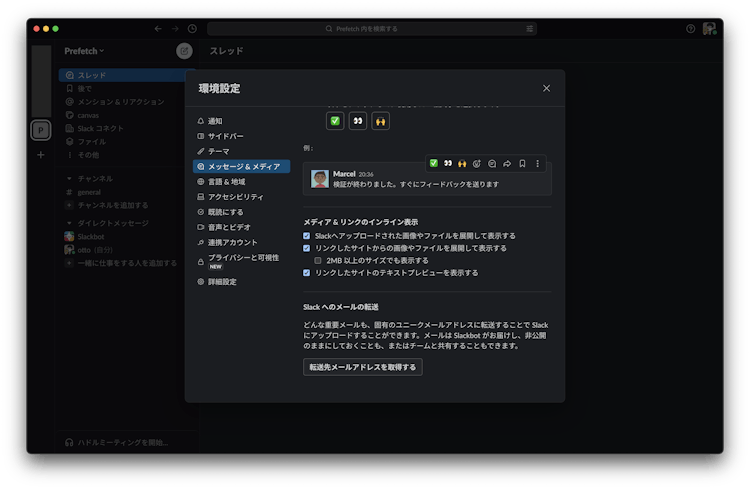The image size is (750, 489).
Task: Open the three-dot more actions in message toolbar
Action: tap(537, 163)
